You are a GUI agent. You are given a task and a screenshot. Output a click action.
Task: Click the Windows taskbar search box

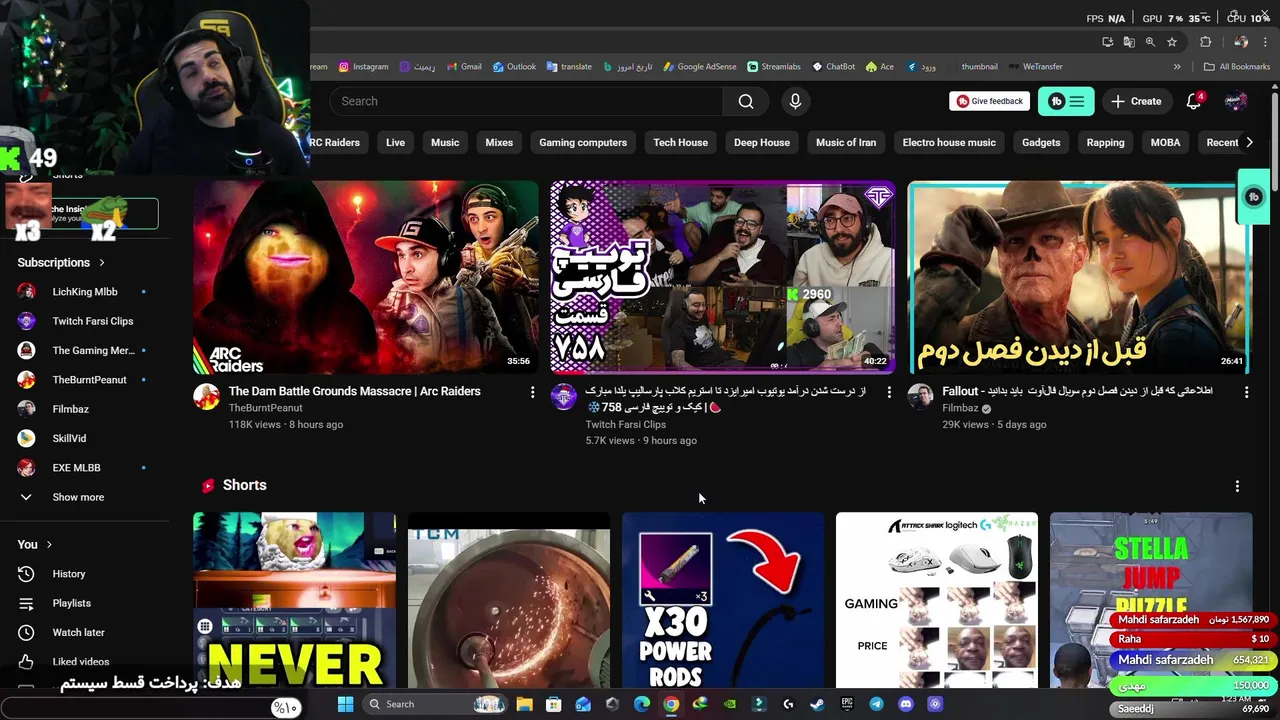coord(436,704)
